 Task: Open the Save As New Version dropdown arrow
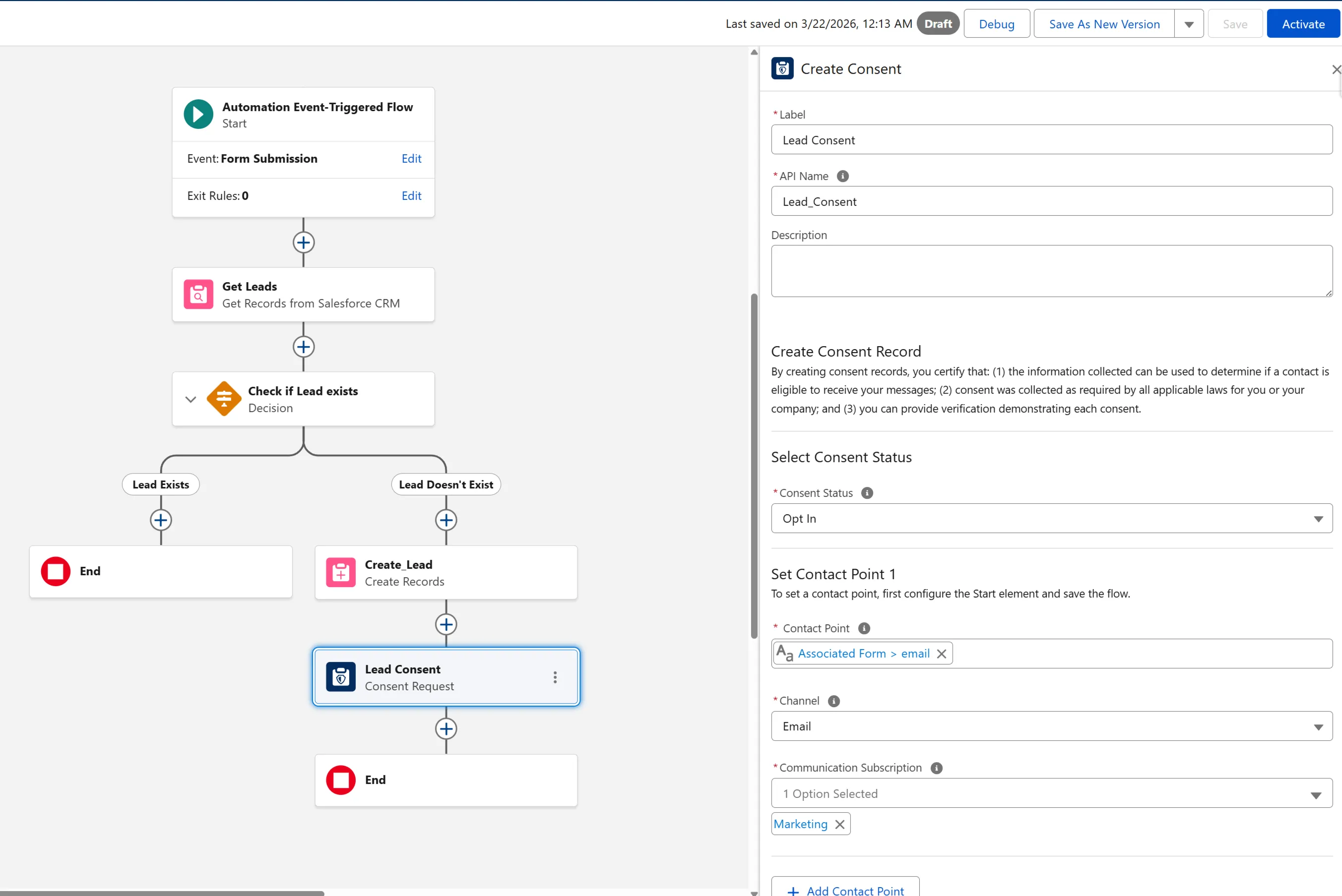[1189, 24]
